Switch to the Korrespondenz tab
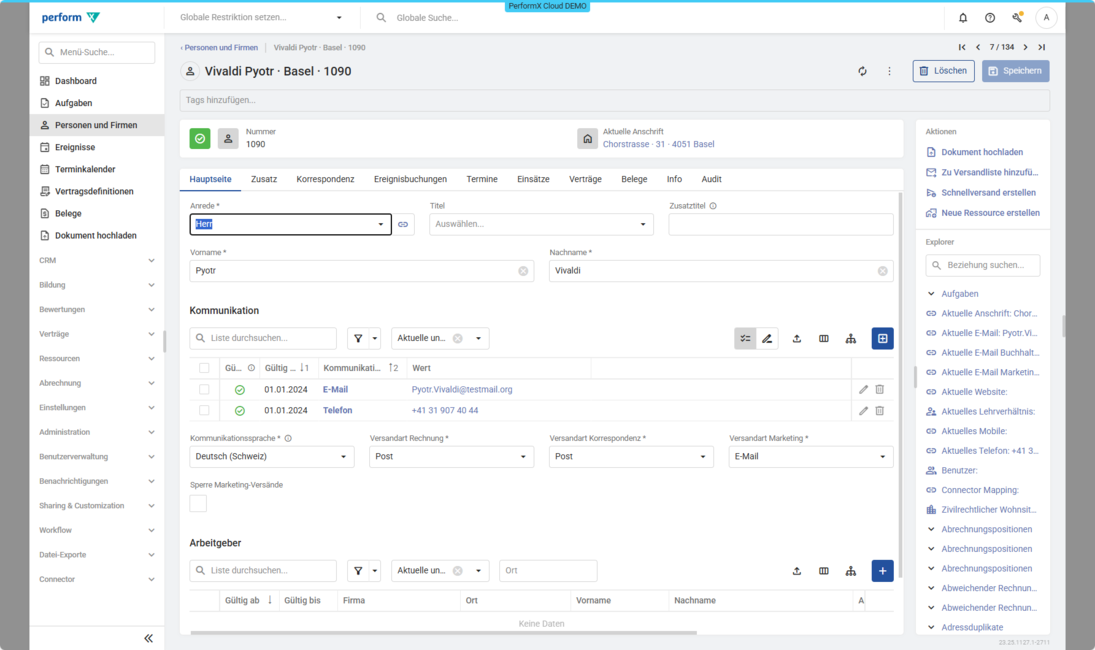This screenshot has height=650, width=1095. tap(325, 179)
